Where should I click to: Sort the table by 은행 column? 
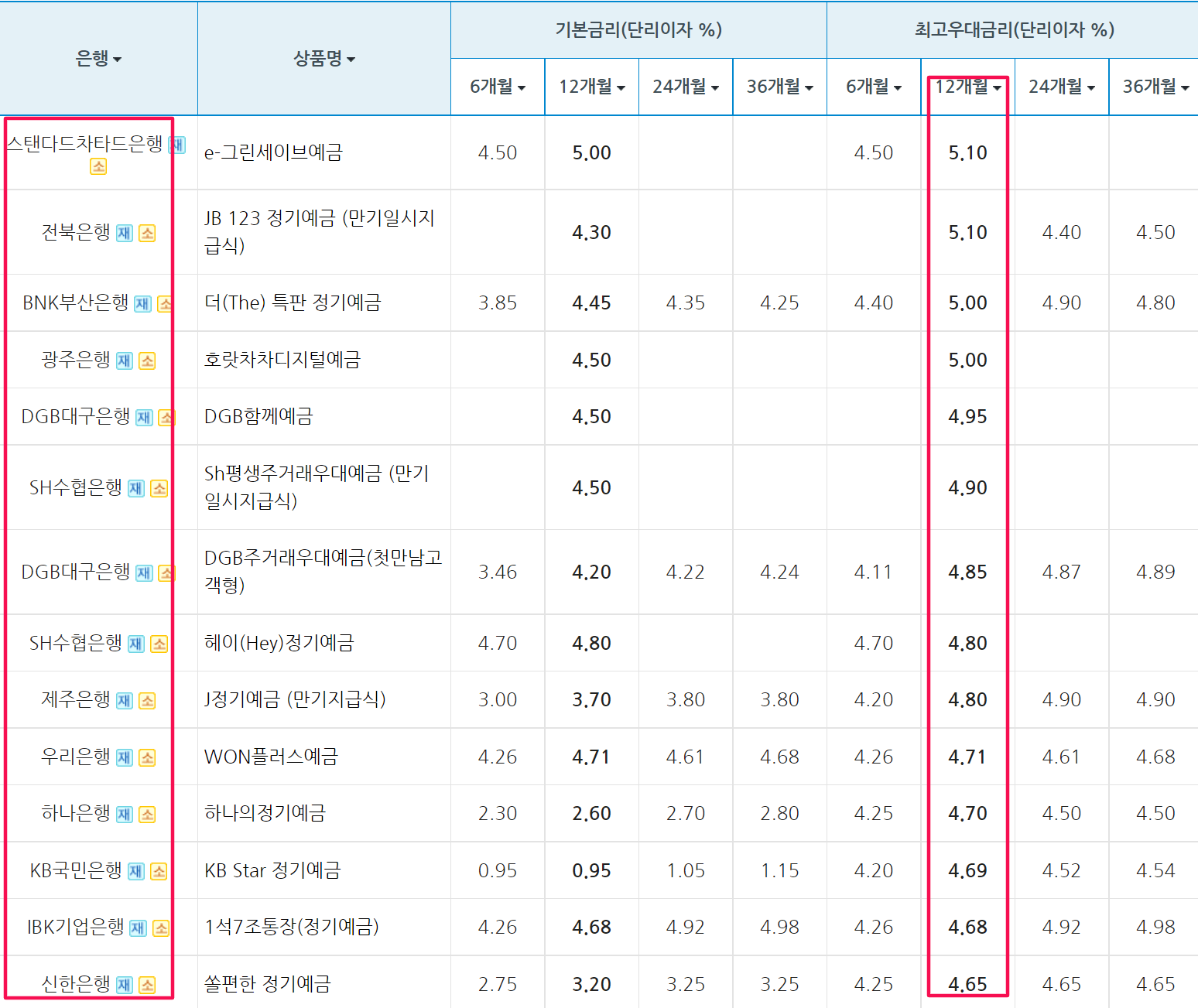(x=98, y=59)
